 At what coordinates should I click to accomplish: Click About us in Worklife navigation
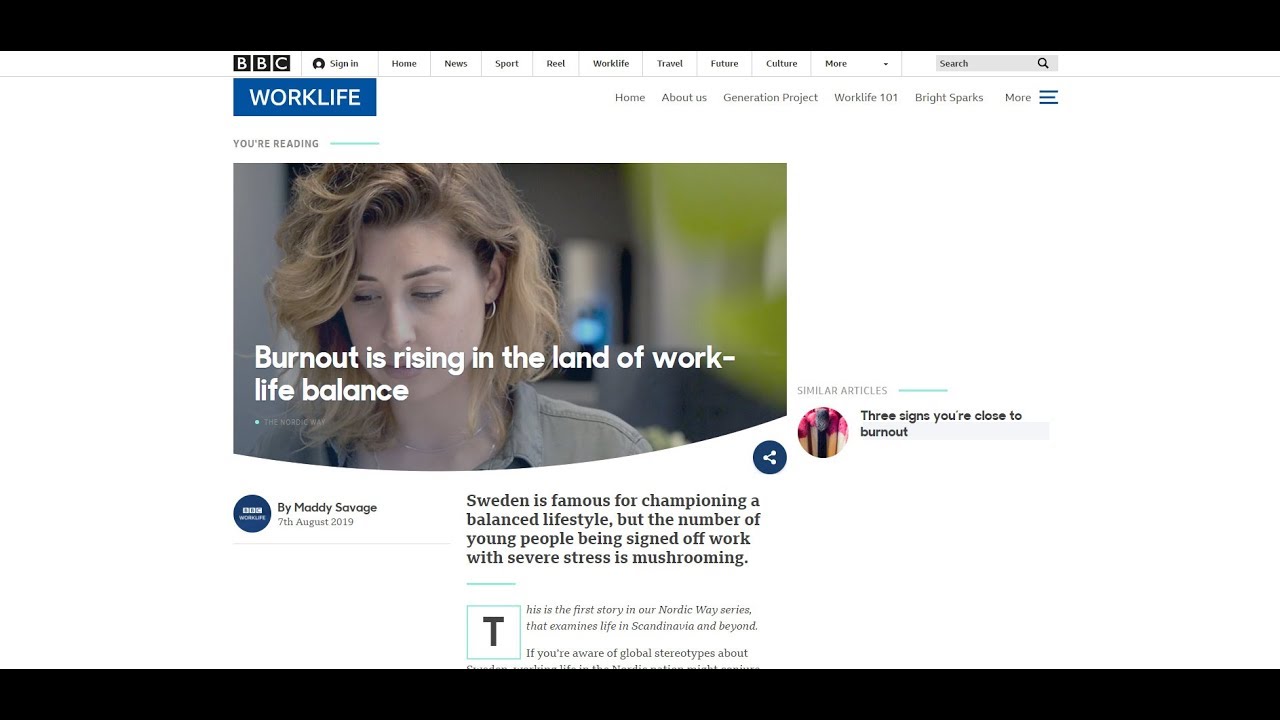684,97
